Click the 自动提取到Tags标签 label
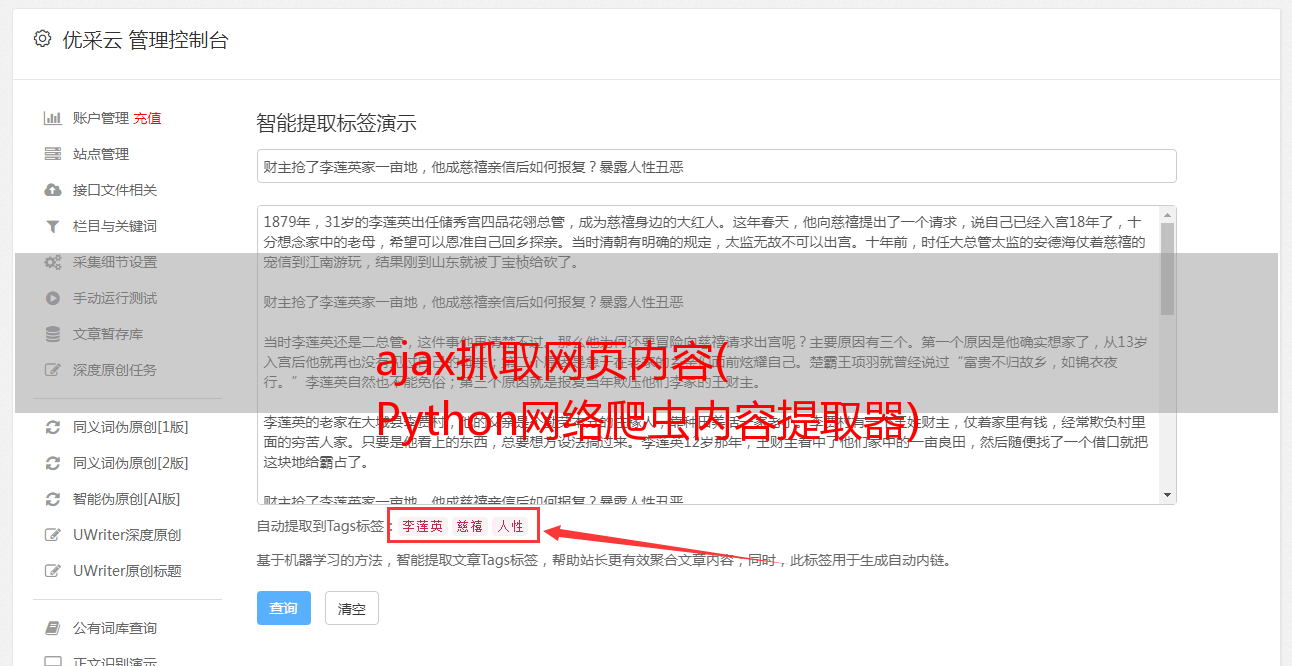 320,526
